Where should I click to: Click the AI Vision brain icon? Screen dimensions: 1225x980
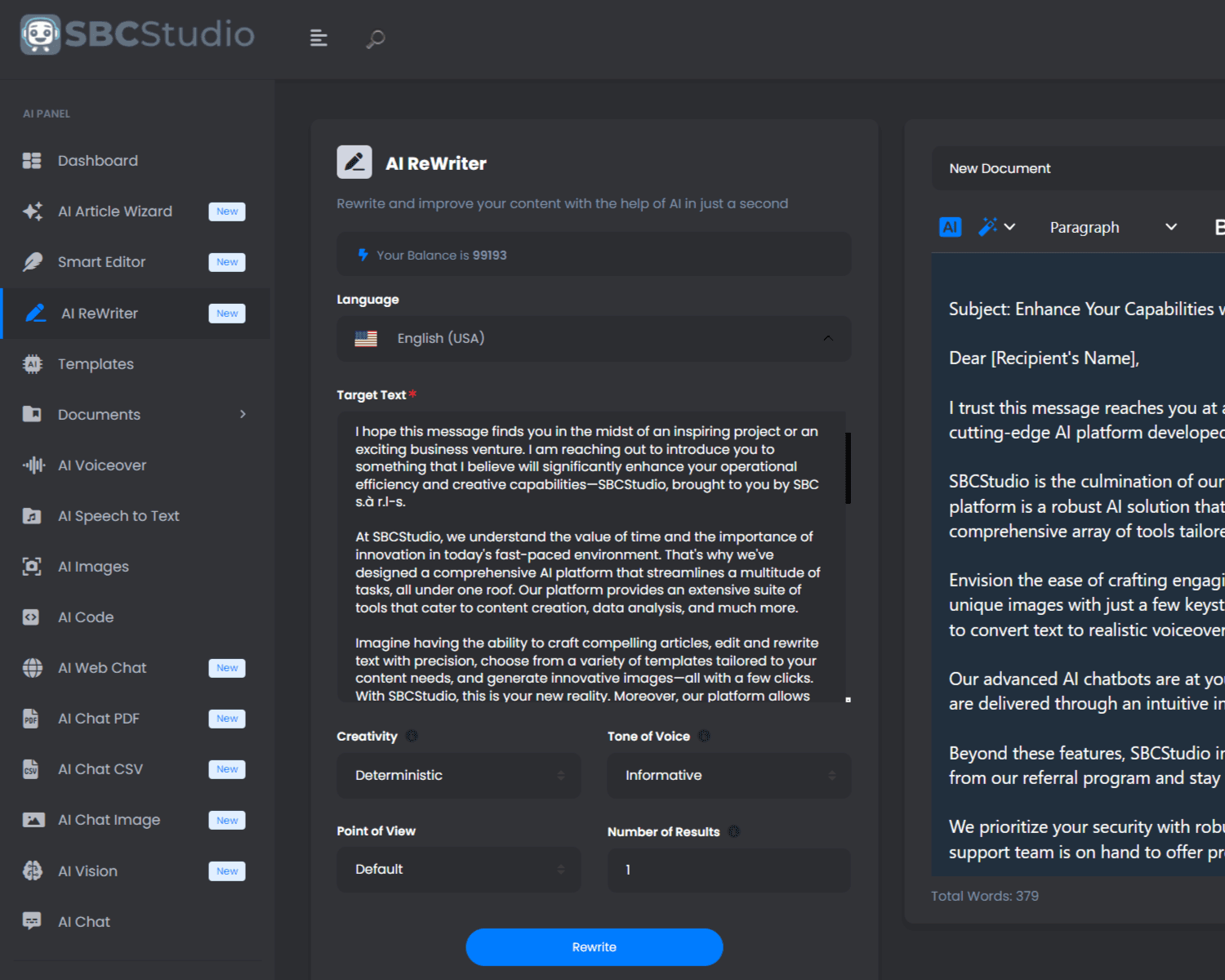[32, 871]
